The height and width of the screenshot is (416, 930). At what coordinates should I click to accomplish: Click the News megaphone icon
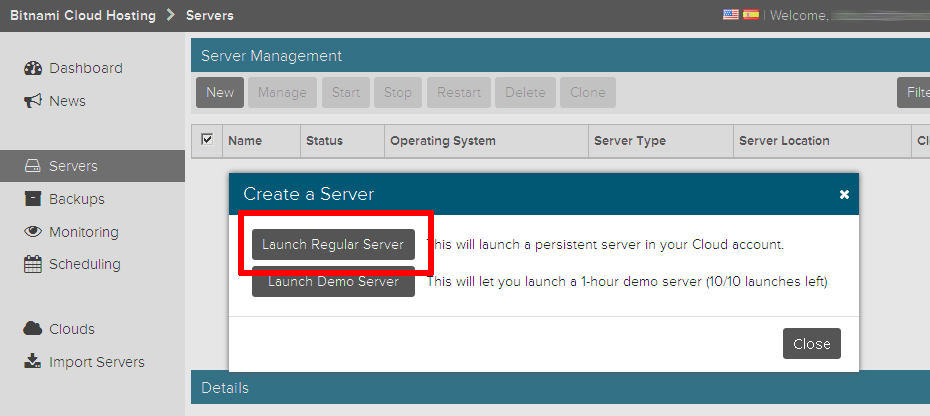tap(33, 101)
